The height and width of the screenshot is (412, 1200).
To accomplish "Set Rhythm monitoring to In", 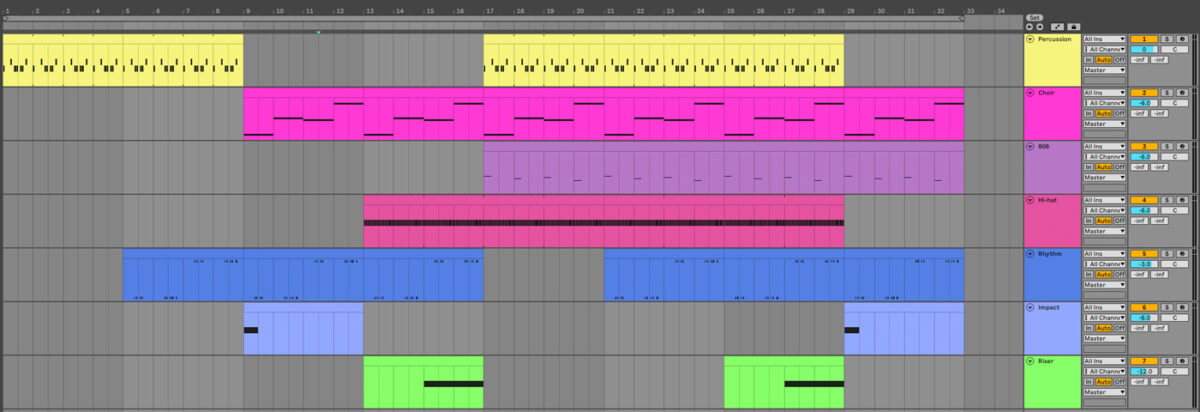I will pyautogui.click(x=1089, y=275).
